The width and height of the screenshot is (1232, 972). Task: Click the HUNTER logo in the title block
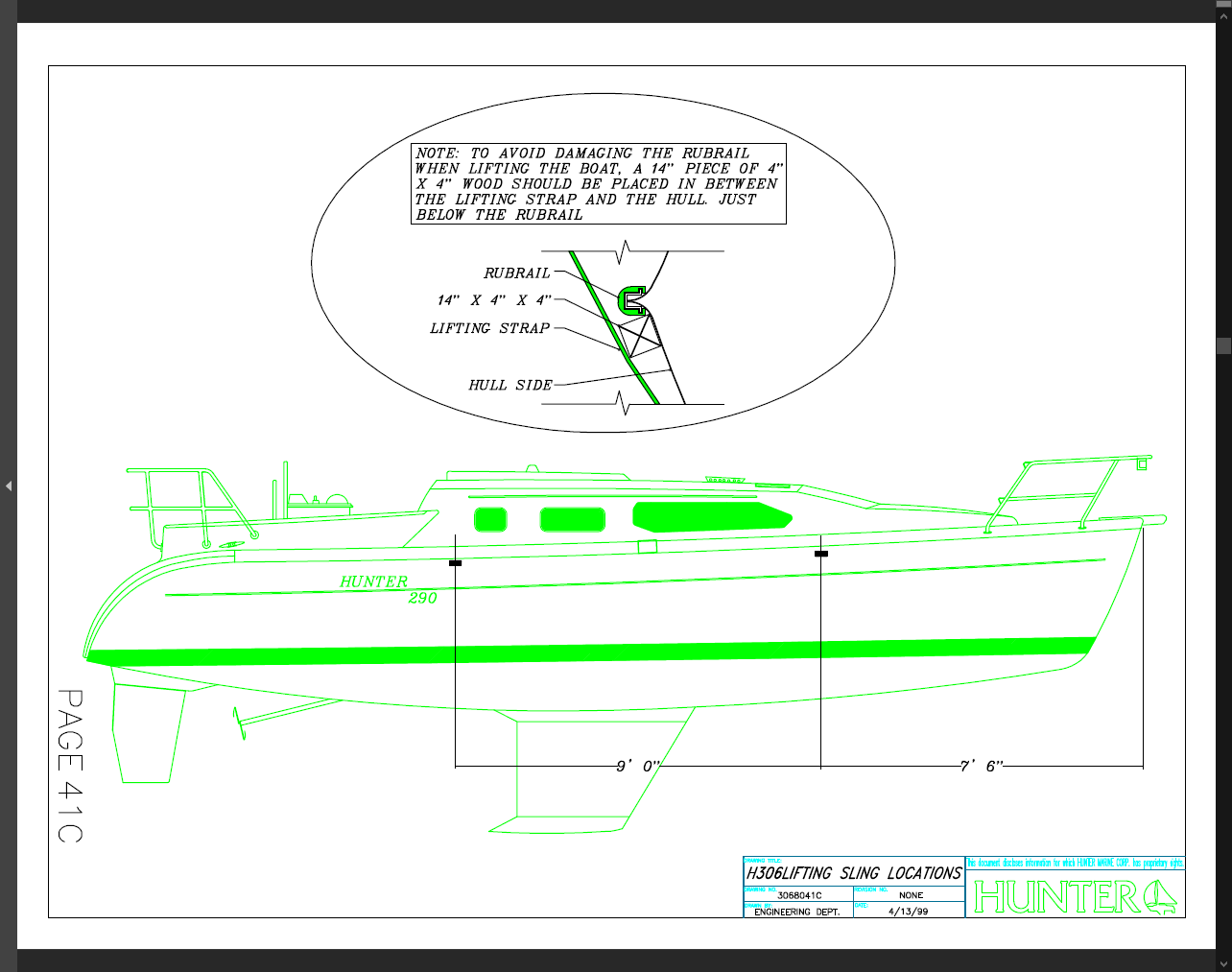1075,897
